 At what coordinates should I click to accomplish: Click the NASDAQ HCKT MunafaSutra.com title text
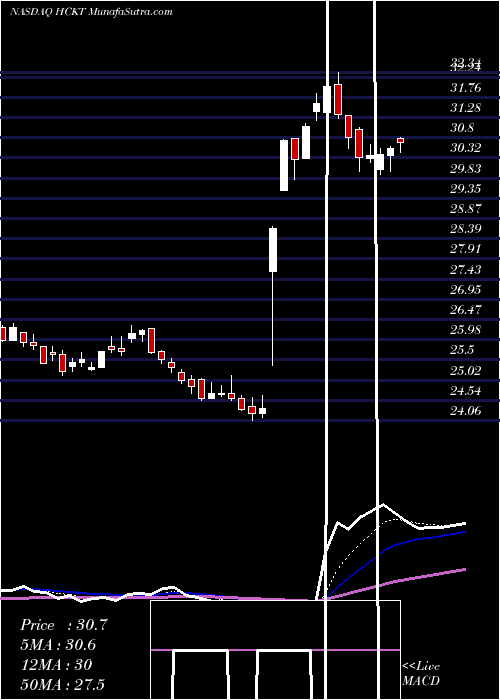click(x=91, y=12)
